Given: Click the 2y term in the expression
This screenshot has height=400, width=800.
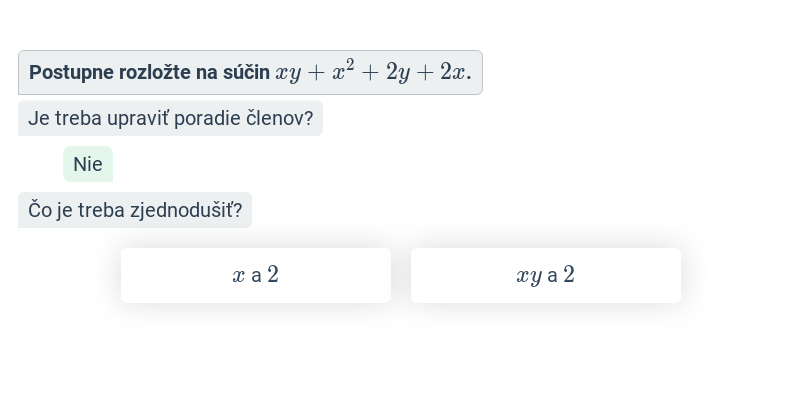Looking at the screenshot, I should coord(398,73).
